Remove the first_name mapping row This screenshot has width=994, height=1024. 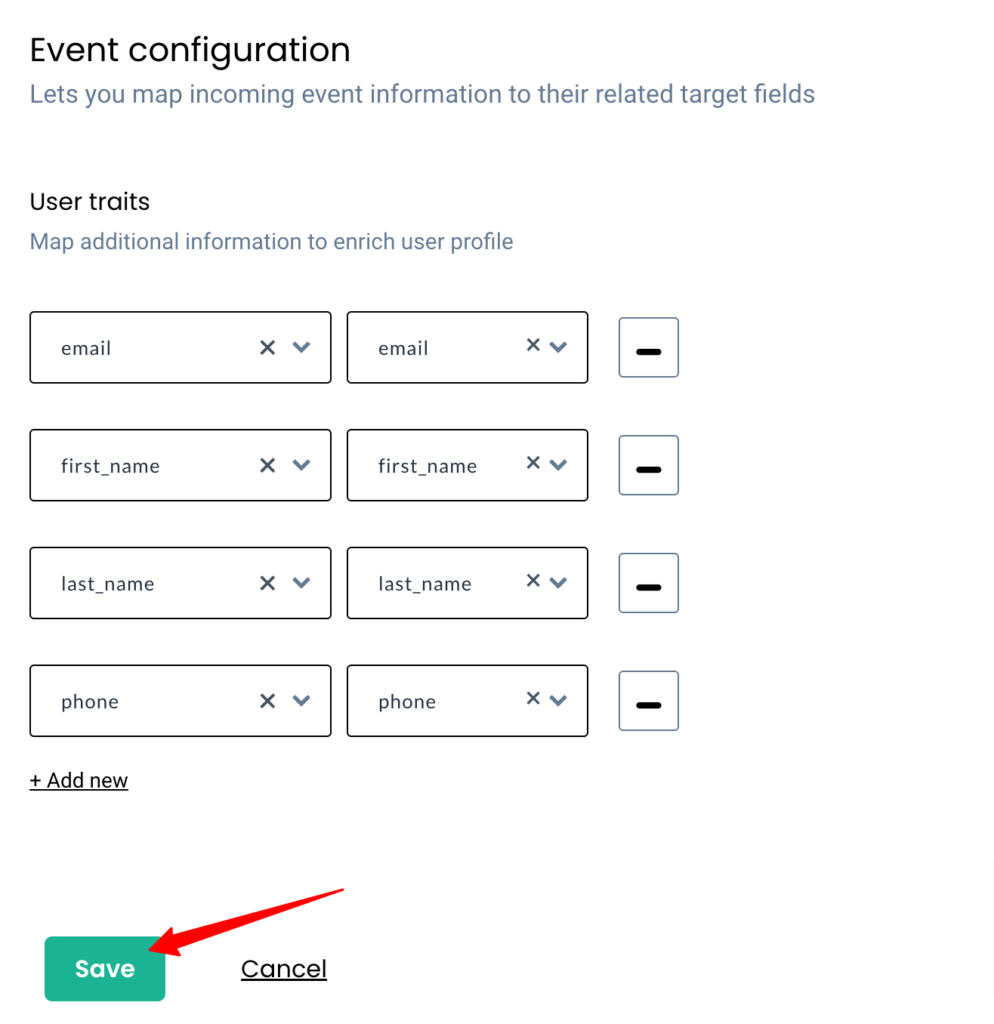649,465
